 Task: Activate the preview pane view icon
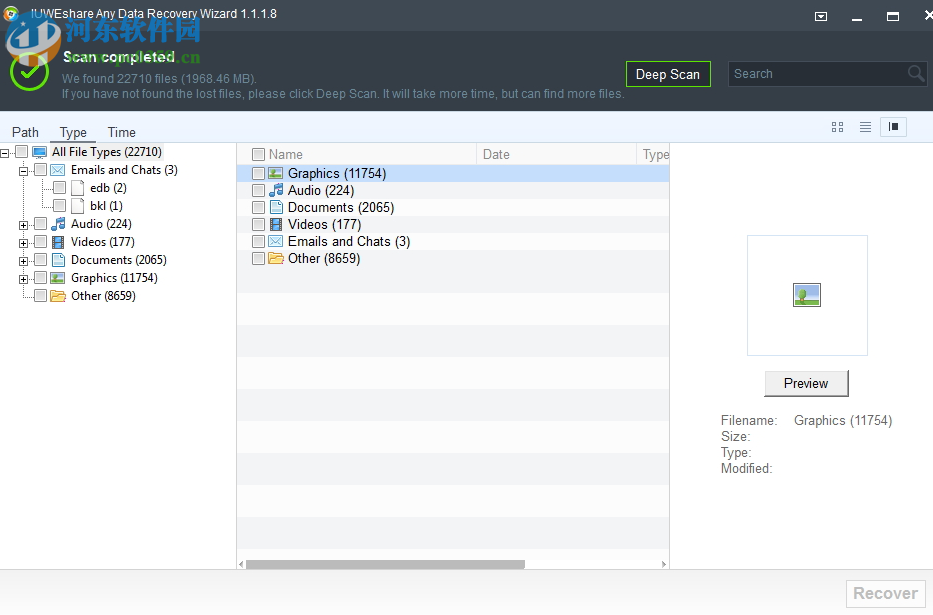(893, 127)
